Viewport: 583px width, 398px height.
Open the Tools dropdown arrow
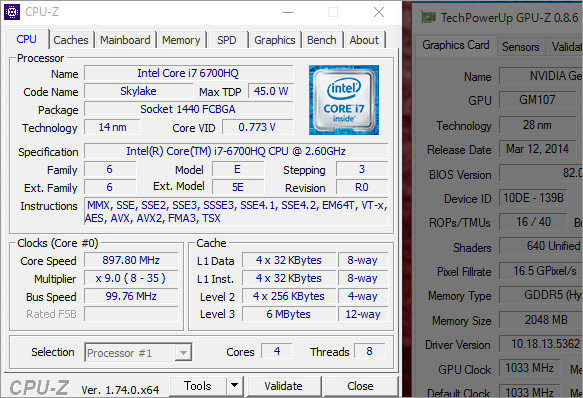pyautogui.click(x=234, y=386)
